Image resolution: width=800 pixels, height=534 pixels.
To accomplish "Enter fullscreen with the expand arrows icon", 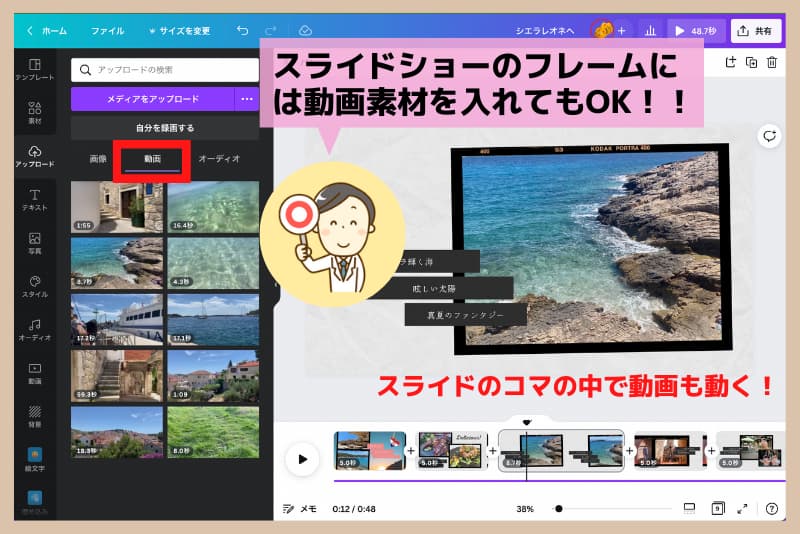I will point(743,508).
